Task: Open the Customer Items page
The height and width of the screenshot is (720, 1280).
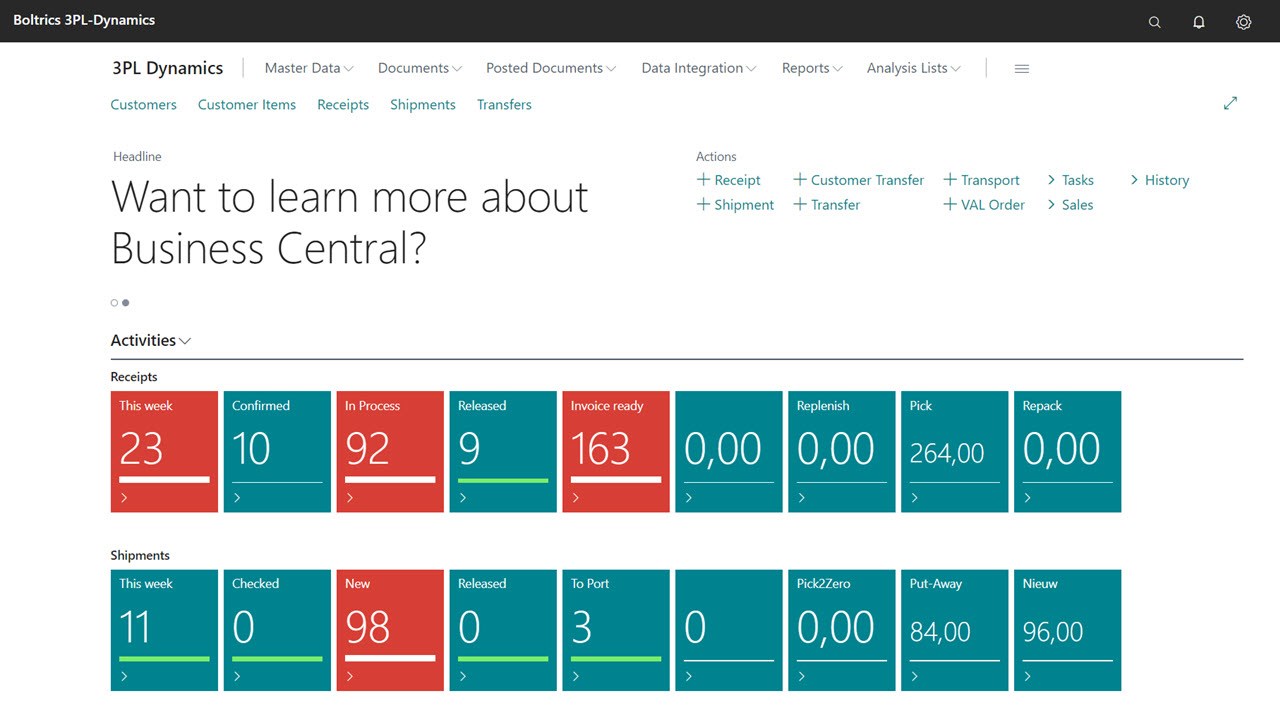Action: [247, 104]
